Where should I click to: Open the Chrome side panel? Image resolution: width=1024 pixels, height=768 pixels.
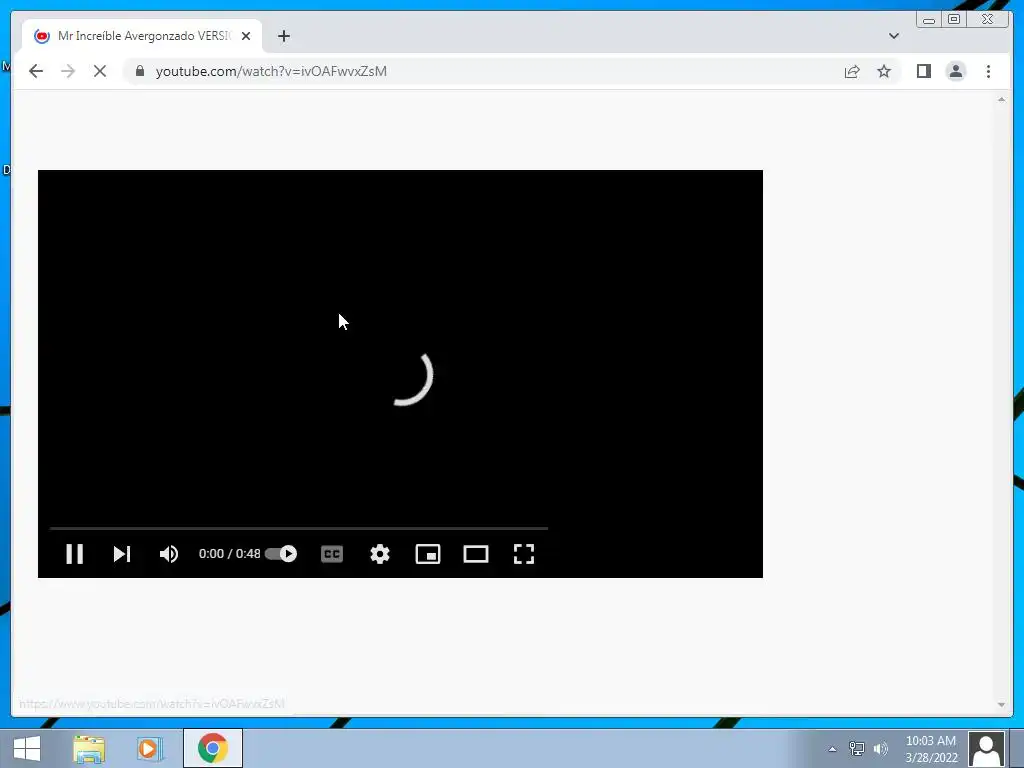(x=923, y=71)
